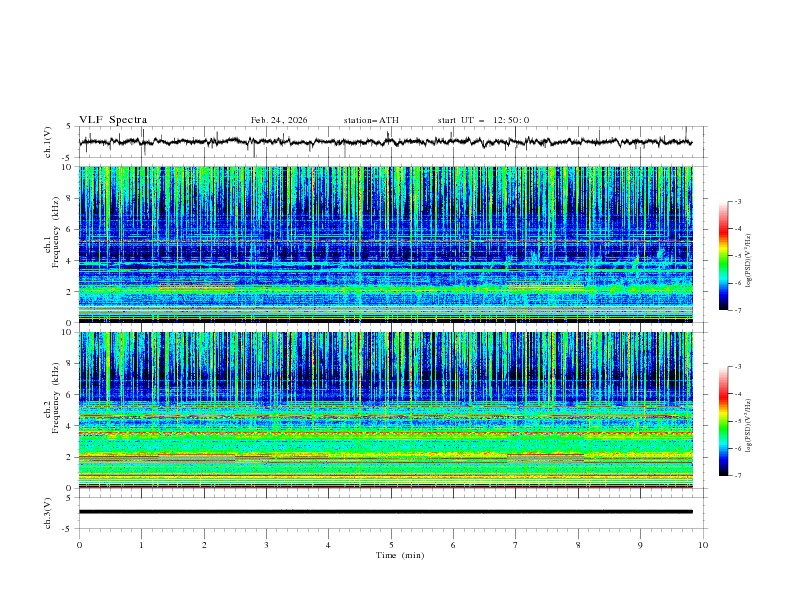Viewport: 792px width, 612px height.
Task: Click the ch.3 flat voltage trace
Action: 385,512
